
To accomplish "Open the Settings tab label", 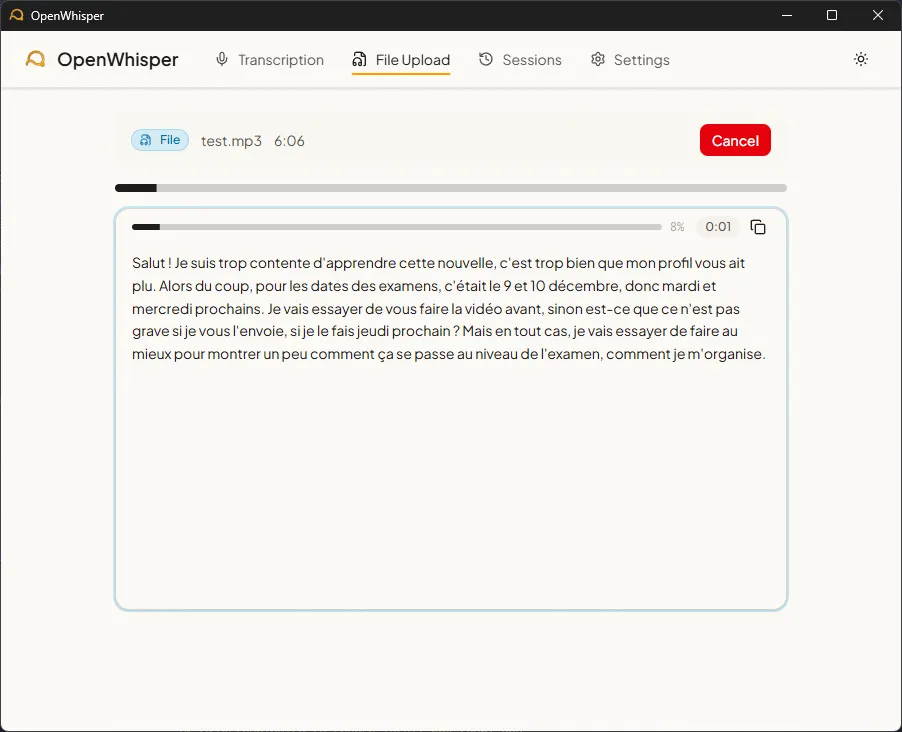I will 641,60.
